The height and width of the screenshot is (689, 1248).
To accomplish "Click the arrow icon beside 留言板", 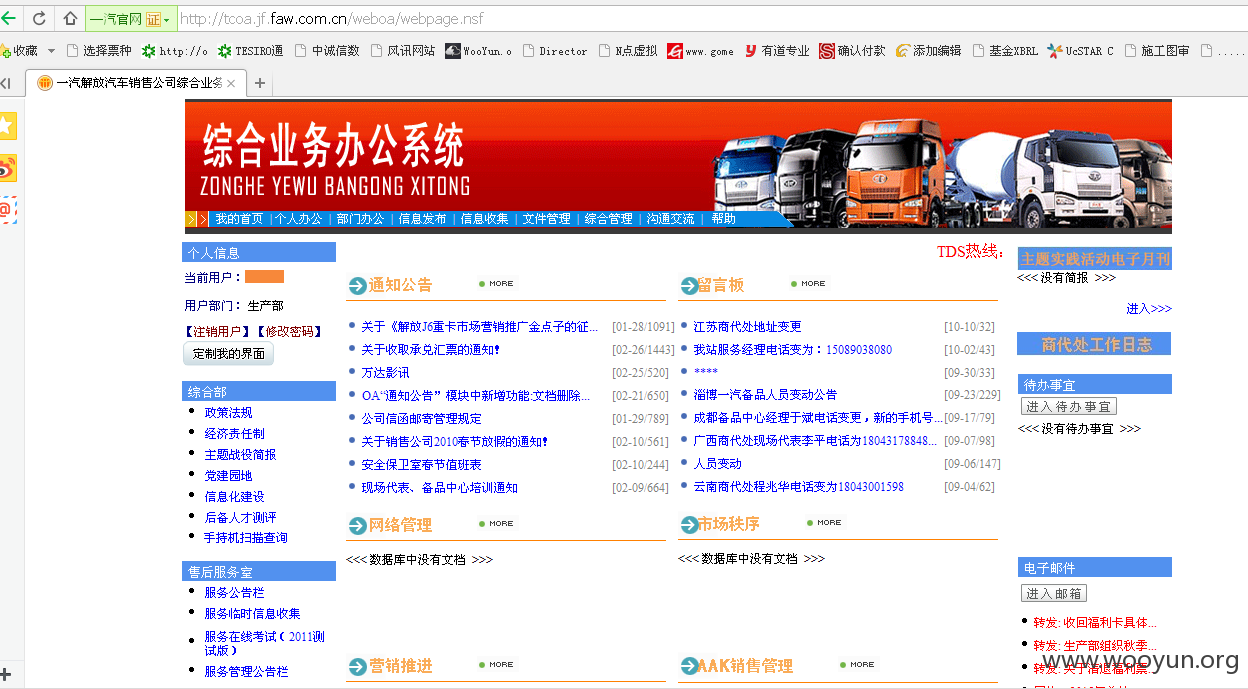I will [689, 286].
